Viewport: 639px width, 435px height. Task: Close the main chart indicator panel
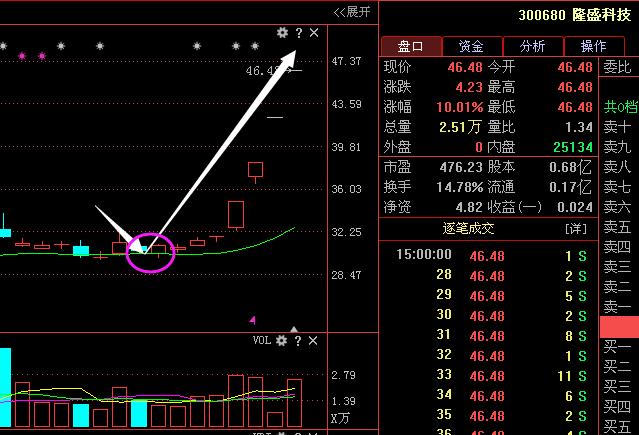pos(314,33)
